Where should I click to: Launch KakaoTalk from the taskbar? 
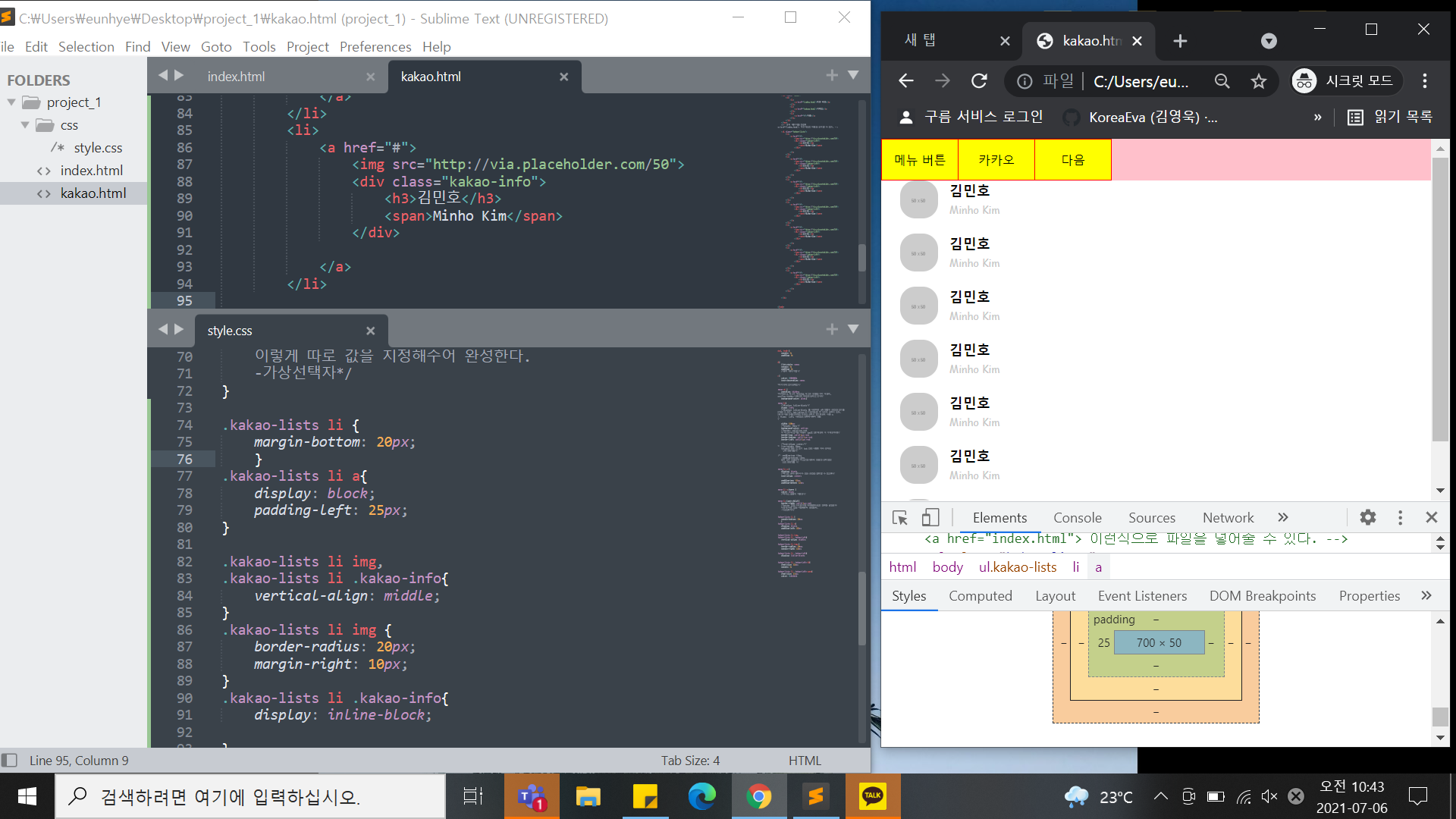873,796
